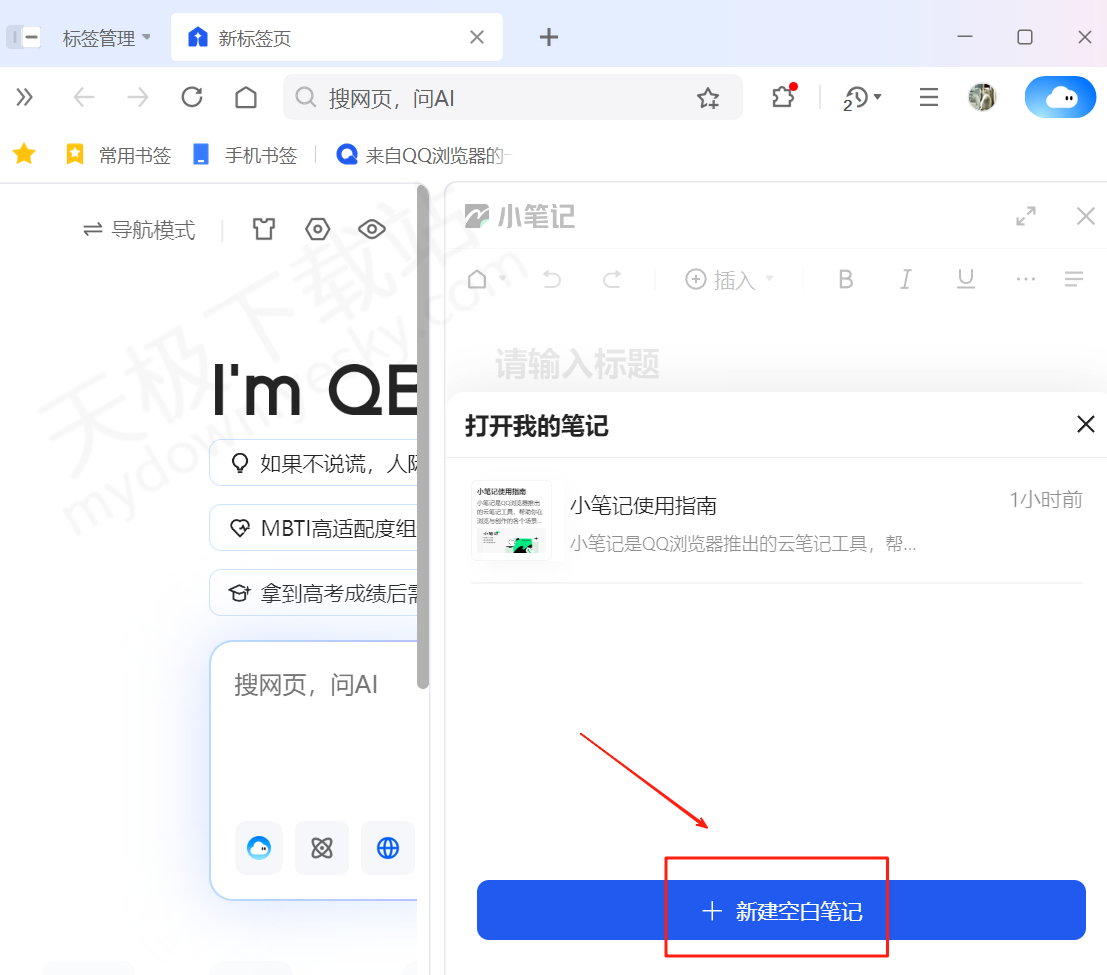Open the 来自QQ浏览器的 bookmark folder
The width and height of the screenshot is (1107, 975).
point(422,155)
